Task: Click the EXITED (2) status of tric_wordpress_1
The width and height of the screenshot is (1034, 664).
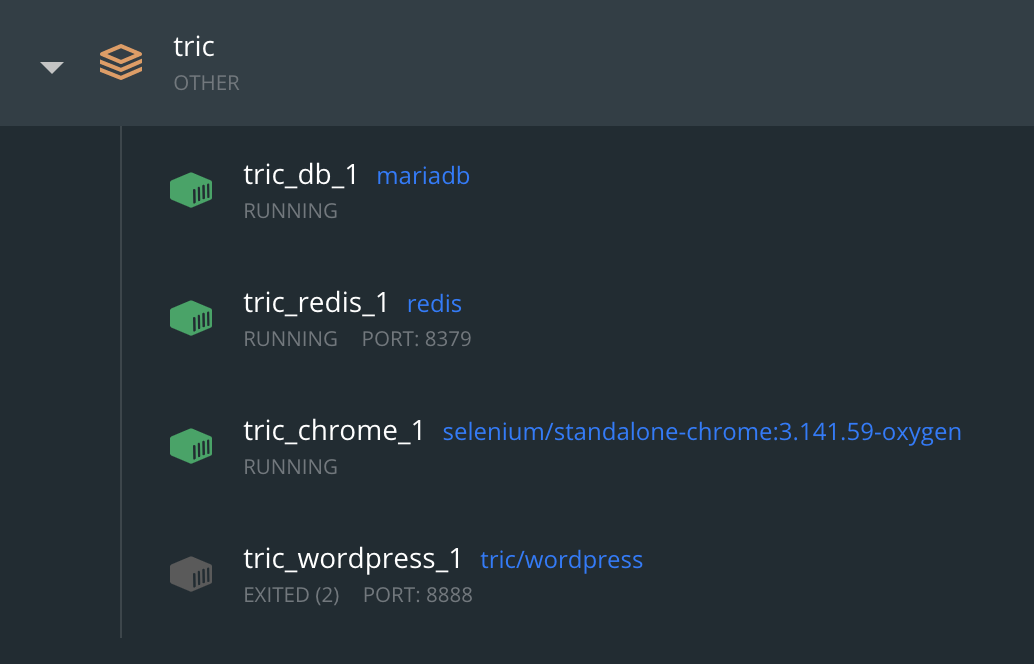Action: [x=291, y=594]
